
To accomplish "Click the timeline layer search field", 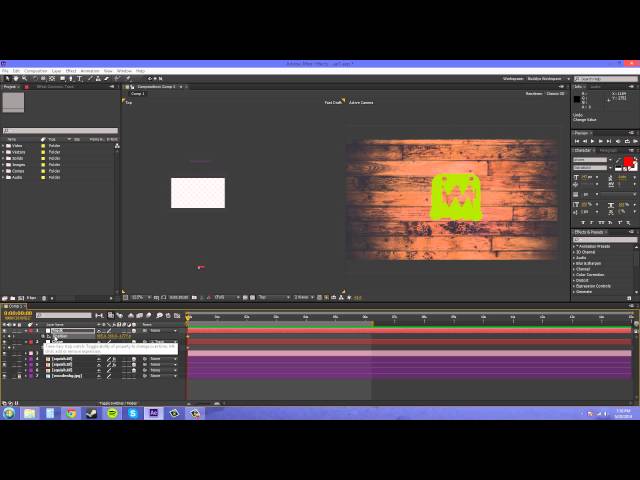I will (64, 316).
